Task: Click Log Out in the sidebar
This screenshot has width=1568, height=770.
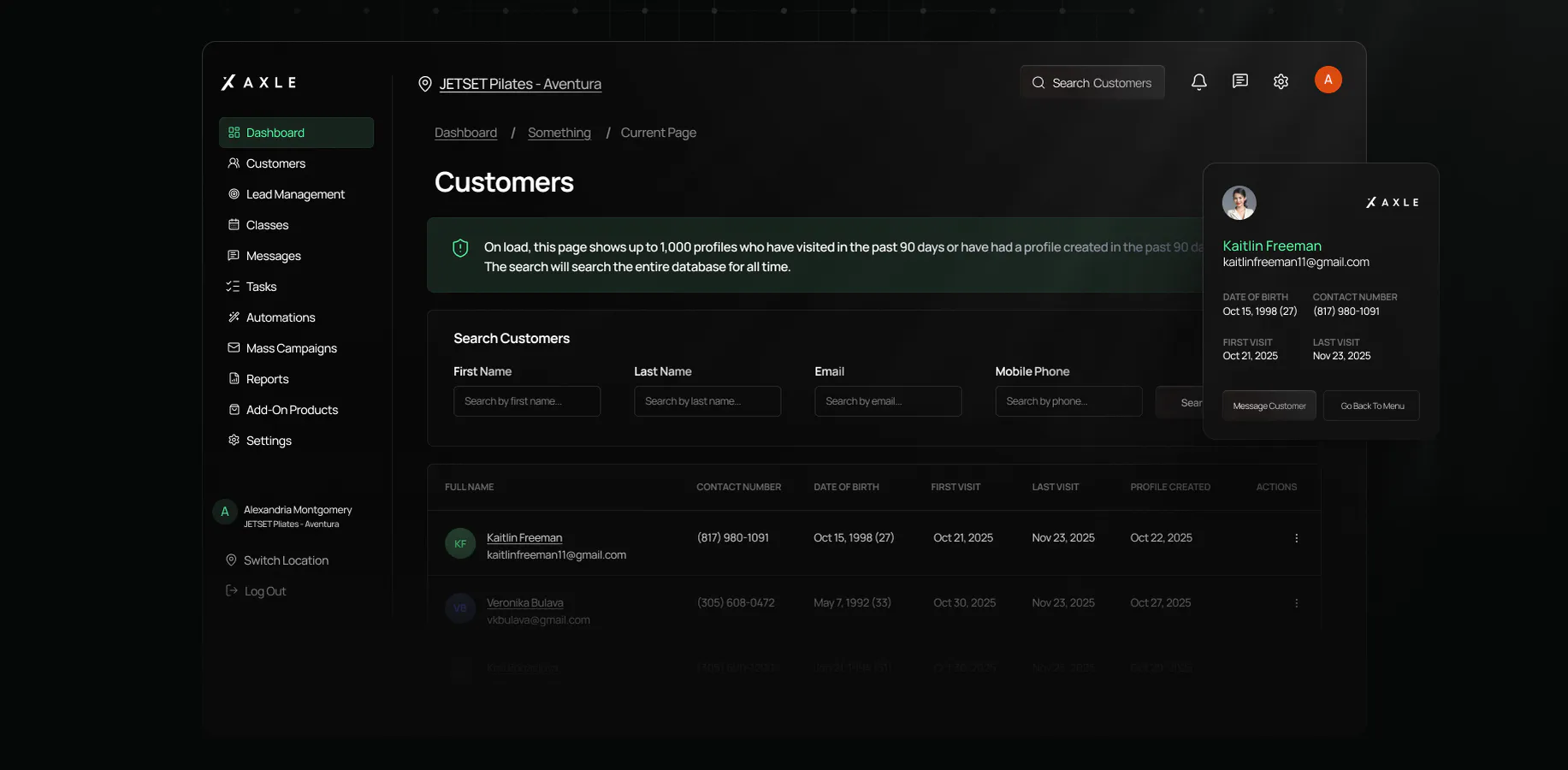Action: [x=256, y=591]
